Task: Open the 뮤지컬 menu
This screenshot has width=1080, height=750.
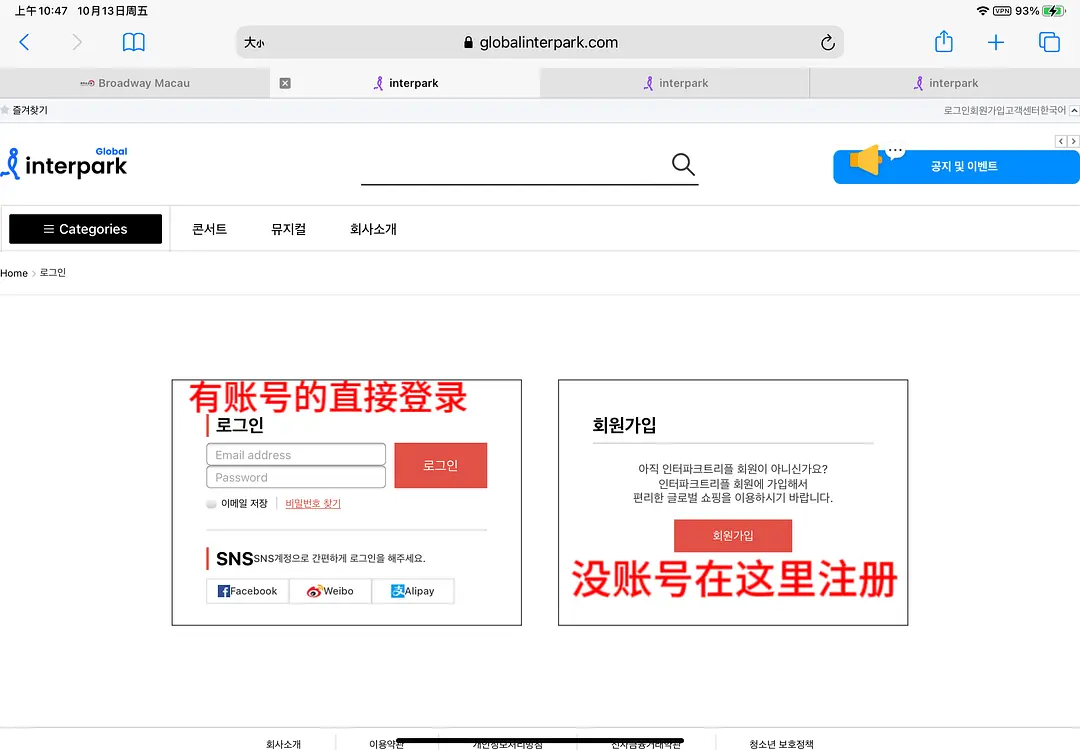Action: pyautogui.click(x=289, y=229)
